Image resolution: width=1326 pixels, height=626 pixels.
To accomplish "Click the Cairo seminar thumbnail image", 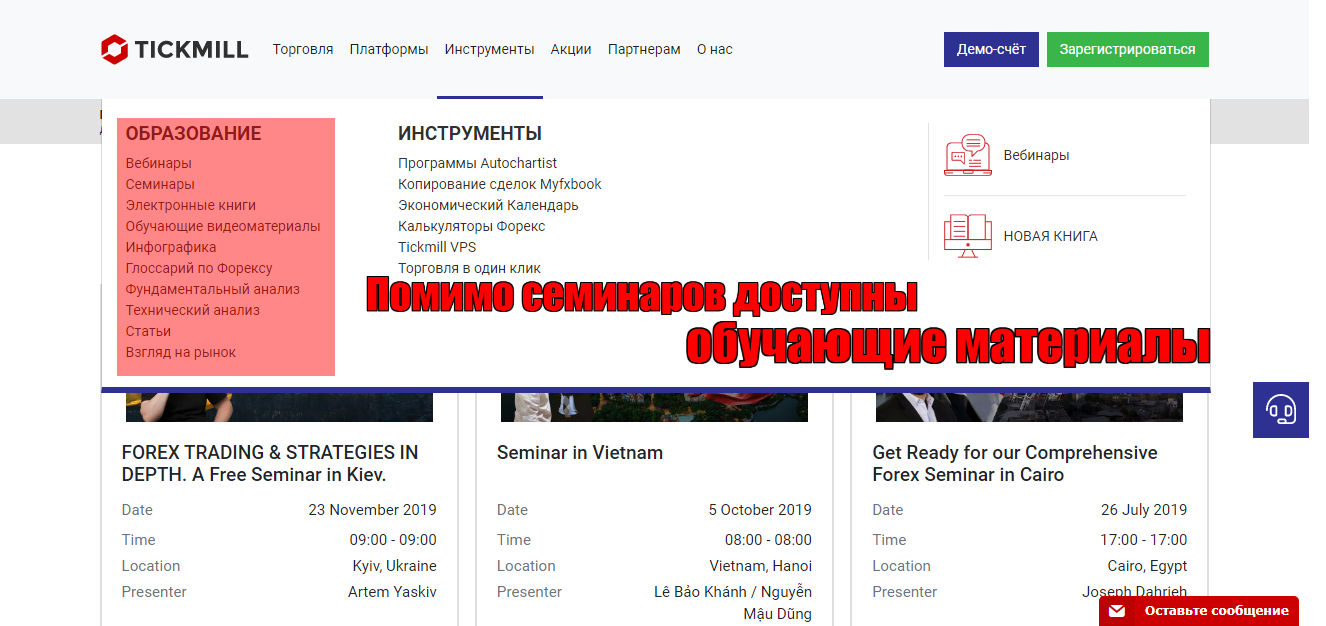I will (1029, 407).
